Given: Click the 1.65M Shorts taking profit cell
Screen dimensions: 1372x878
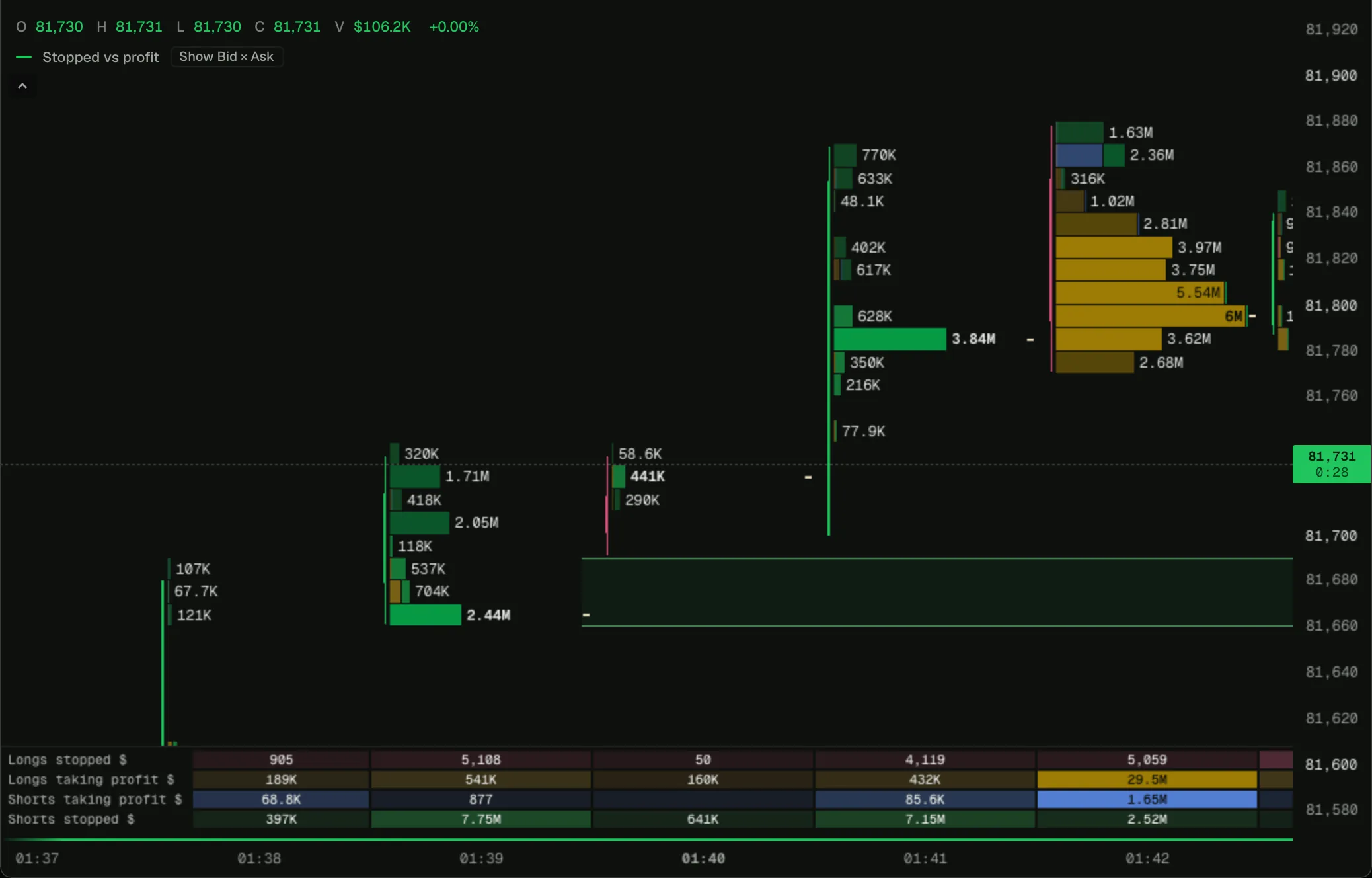Looking at the screenshot, I should click(x=1147, y=799).
